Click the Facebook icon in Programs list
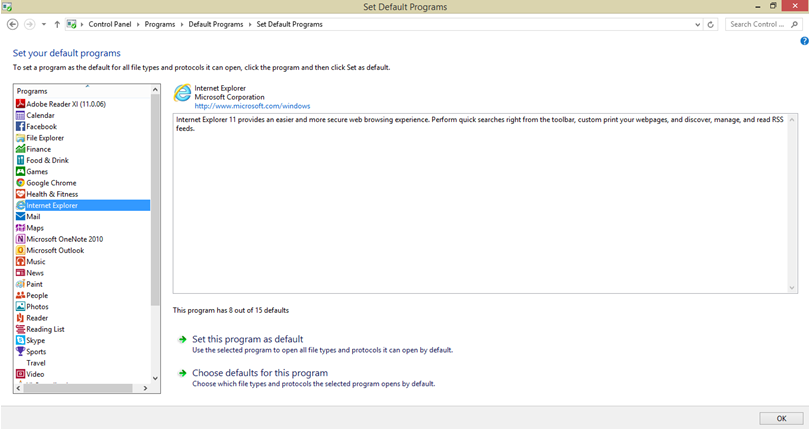Viewport: 809px width, 429px height. 21,126
